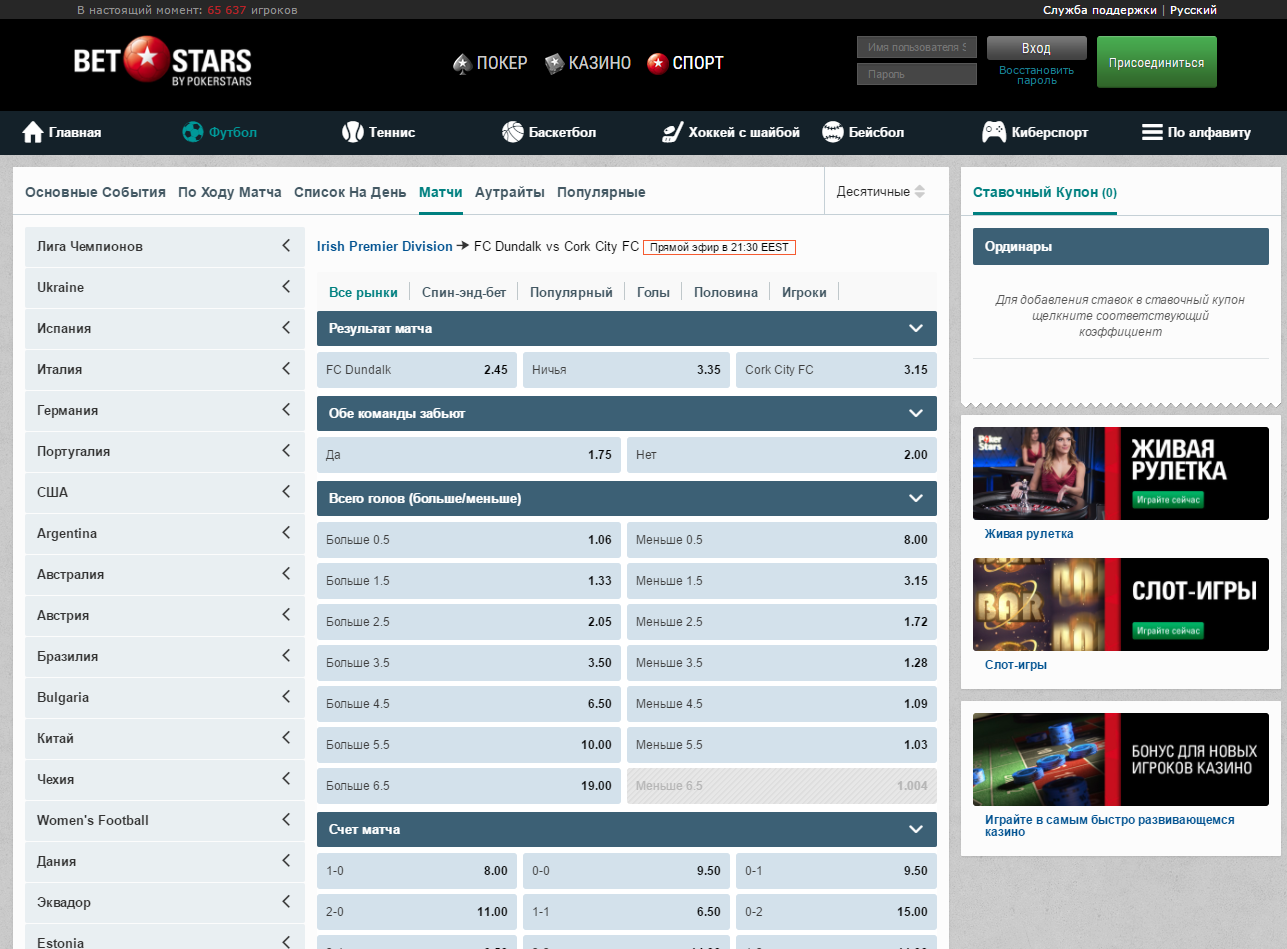The image size is (1287, 949).
Task: Open the odds format Десятичные dropdown
Action: click(881, 191)
